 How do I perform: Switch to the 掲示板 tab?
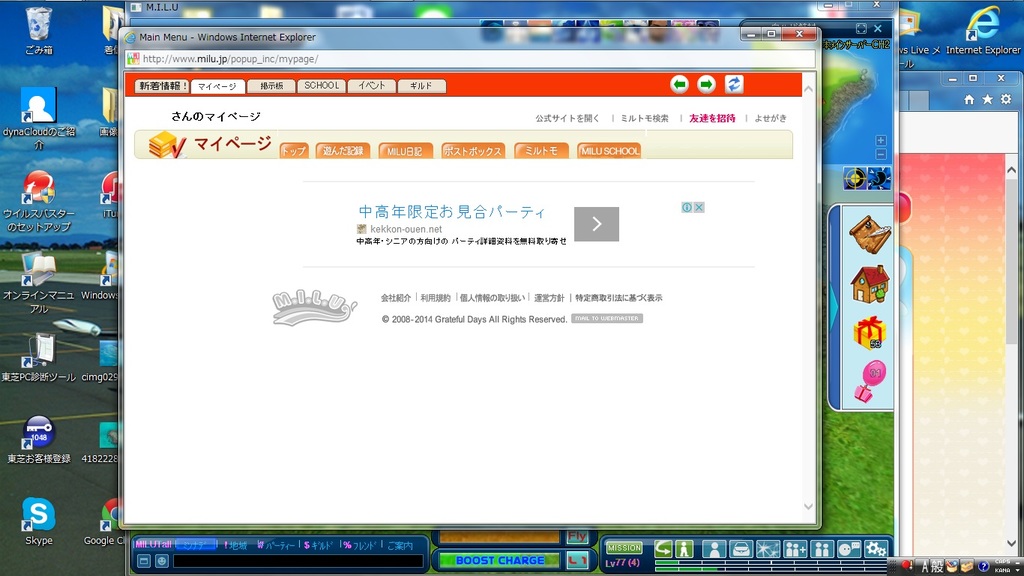coord(271,86)
